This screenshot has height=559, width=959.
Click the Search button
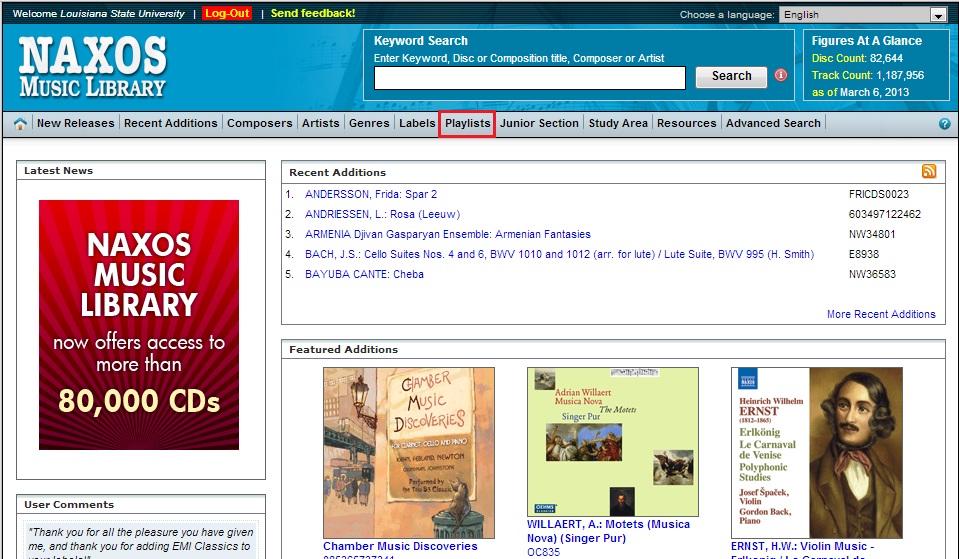(x=731, y=76)
